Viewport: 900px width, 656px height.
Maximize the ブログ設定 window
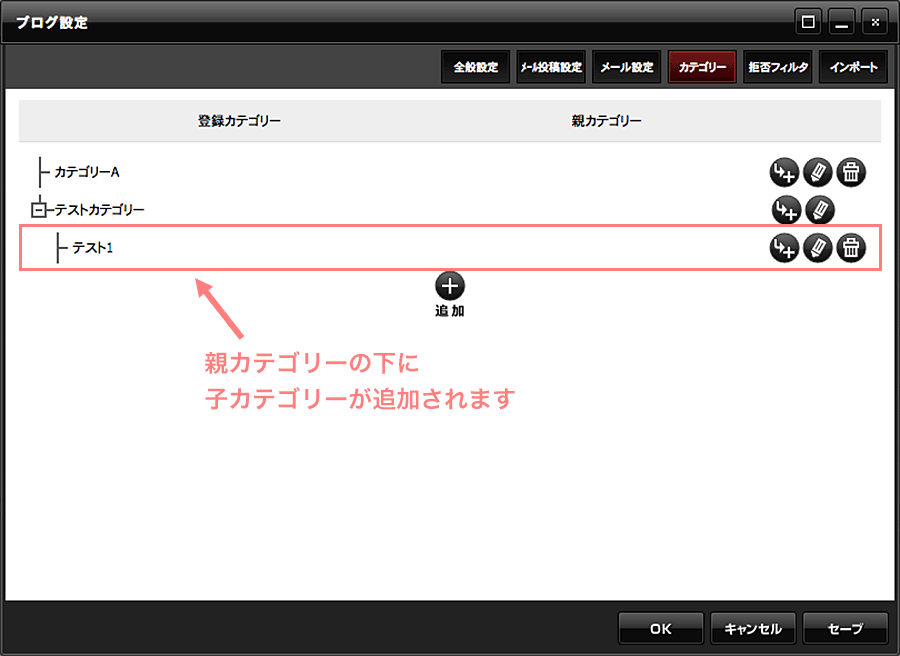808,22
